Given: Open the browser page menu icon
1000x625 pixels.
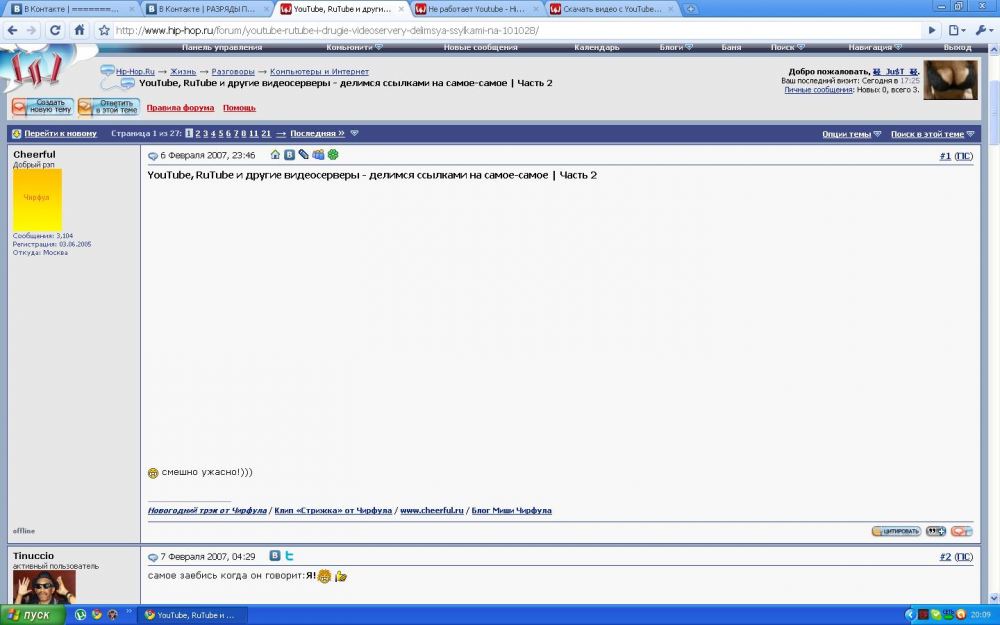Looking at the screenshot, I should tap(957, 30).
